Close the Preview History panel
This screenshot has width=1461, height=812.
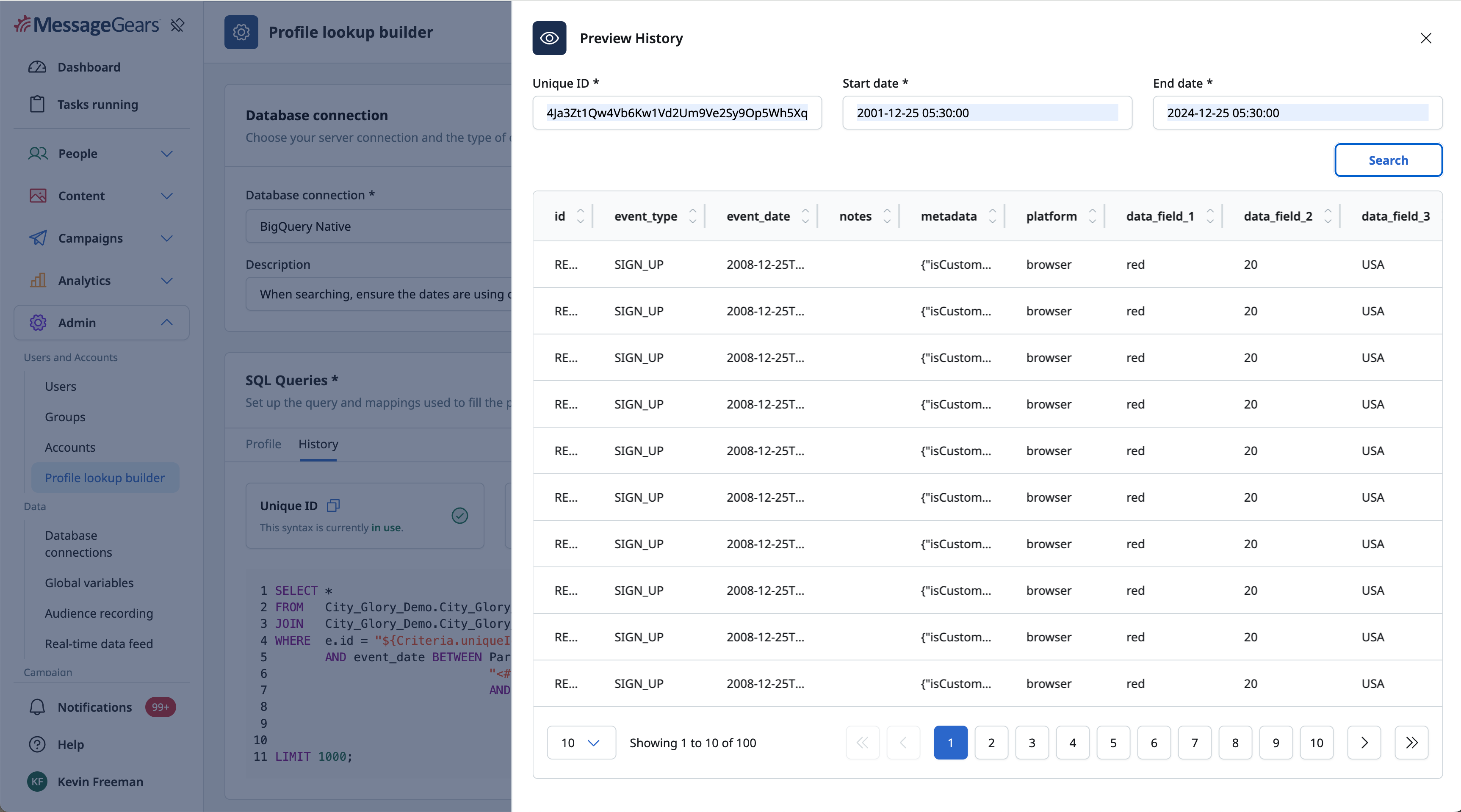1426,38
